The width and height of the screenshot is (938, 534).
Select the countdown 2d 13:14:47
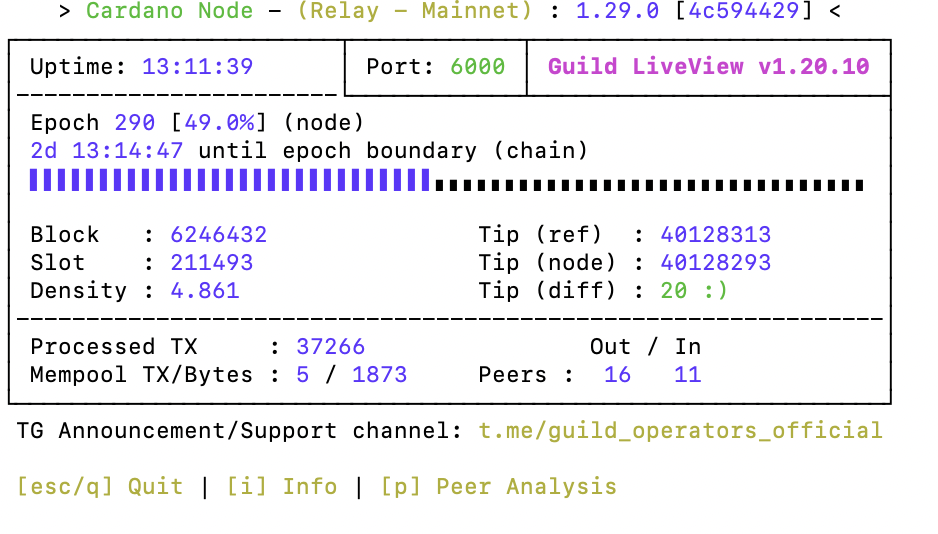click(106, 151)
